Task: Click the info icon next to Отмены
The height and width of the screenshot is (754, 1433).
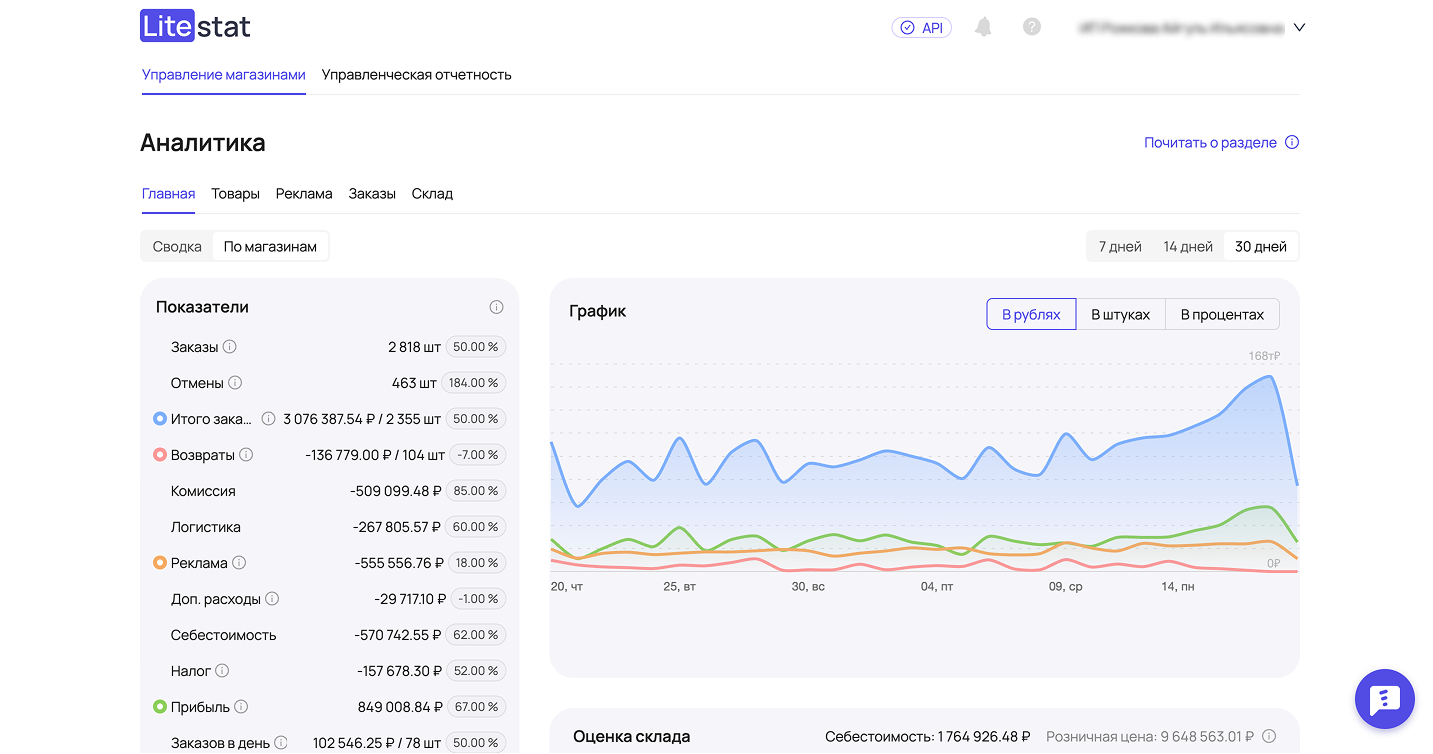Action: tap(234, 383)
